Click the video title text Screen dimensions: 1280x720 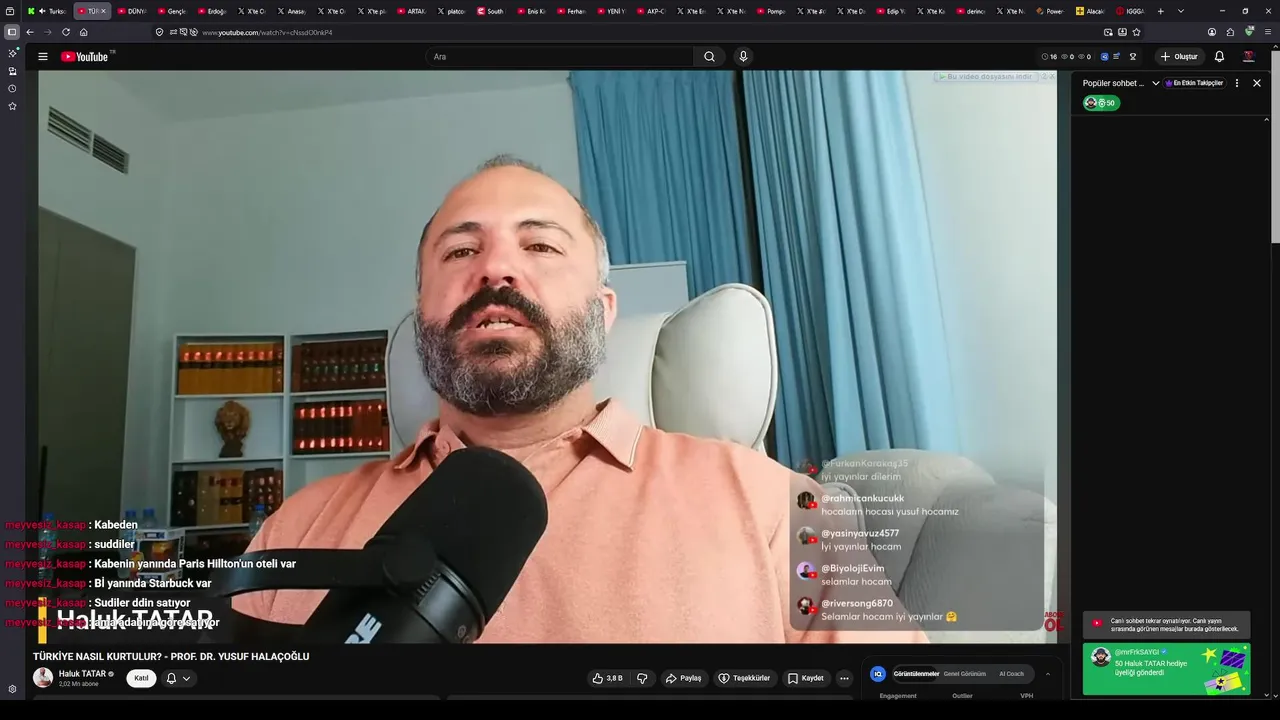(171, 657)
